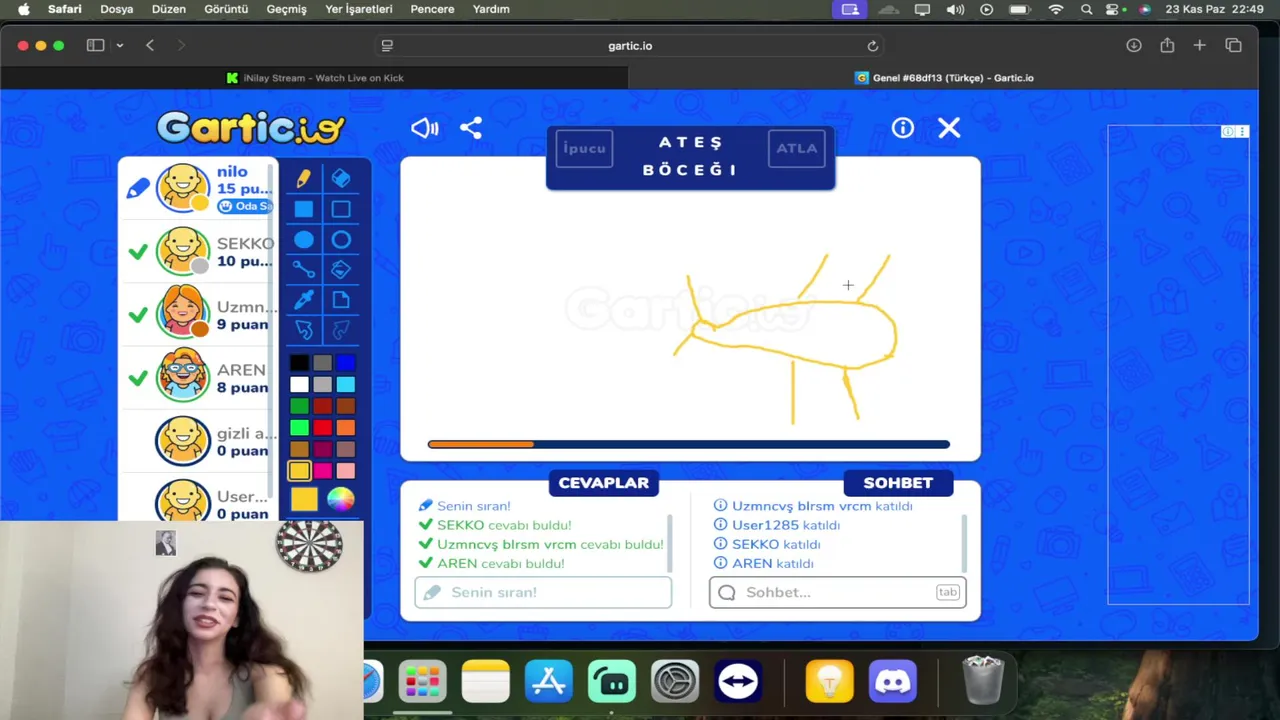
Task: Exit the room with X icon
Action: (949, 128)
